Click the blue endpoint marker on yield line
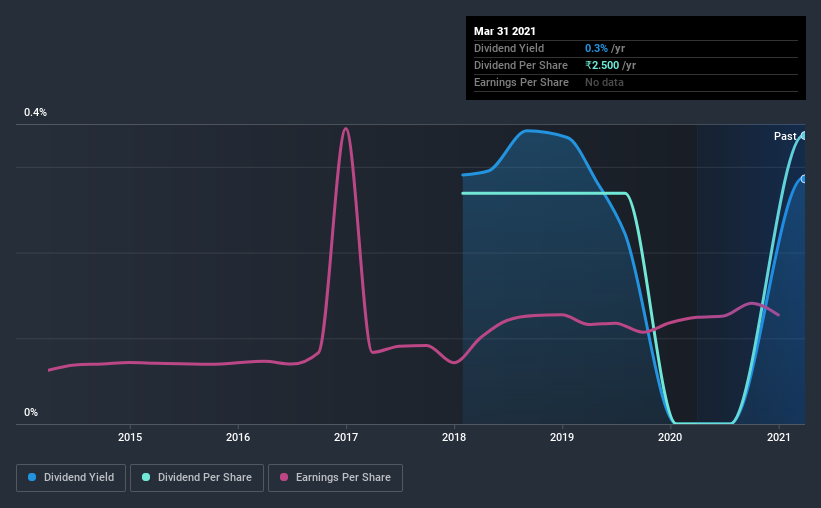 click(x=803, y=179)
